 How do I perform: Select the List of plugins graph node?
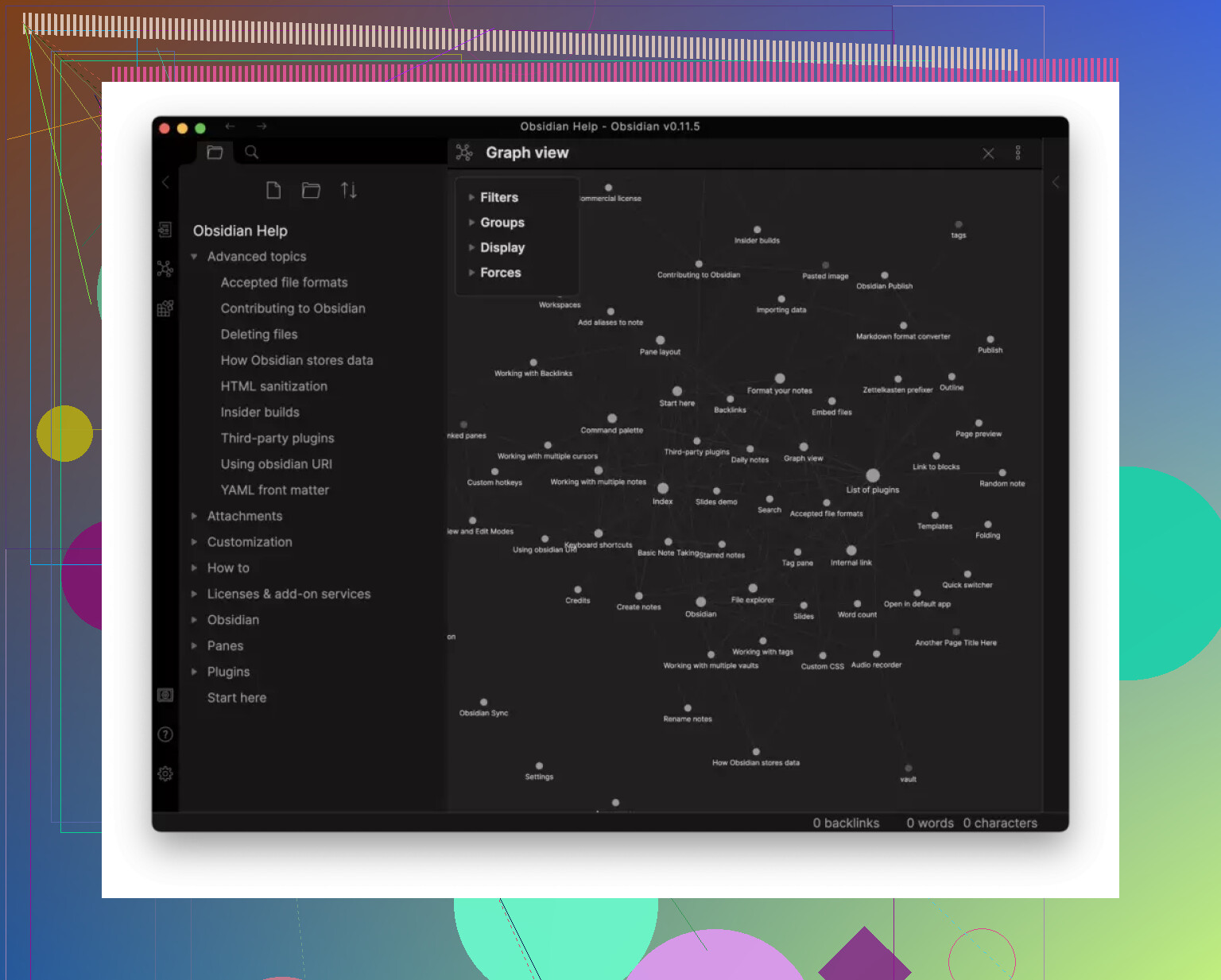pos(873,475)
